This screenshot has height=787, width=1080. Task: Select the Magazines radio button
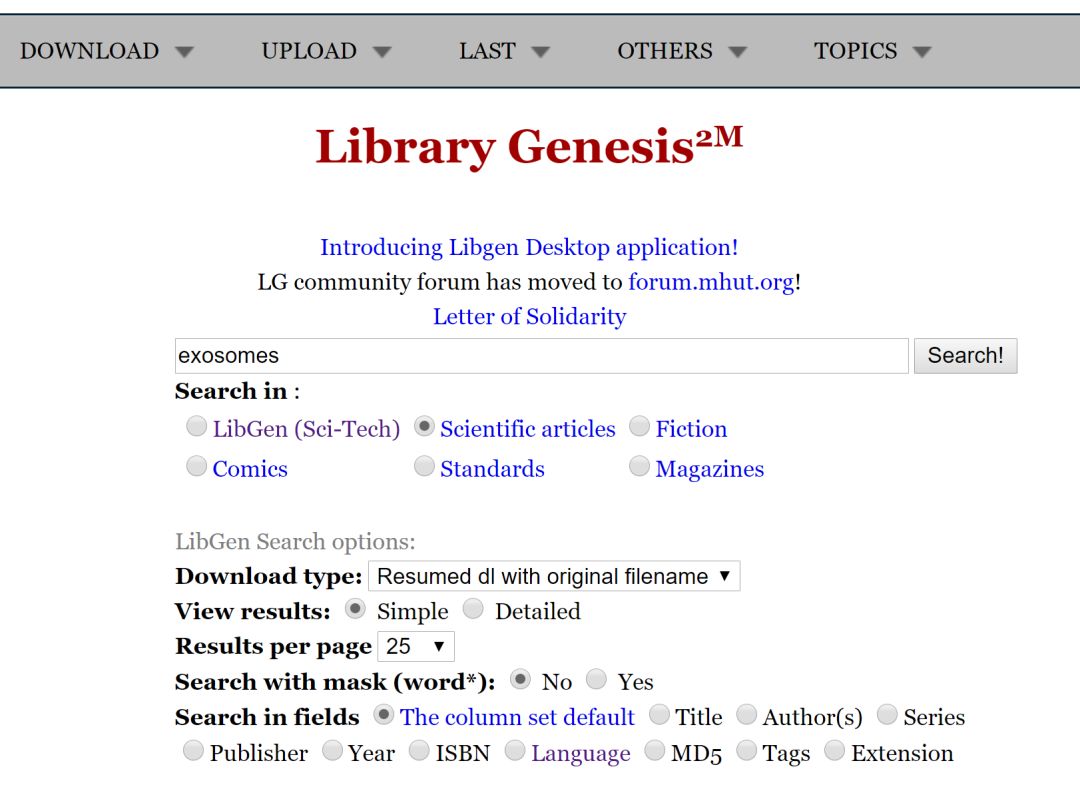pyautogui.click(x=639, y=466)
